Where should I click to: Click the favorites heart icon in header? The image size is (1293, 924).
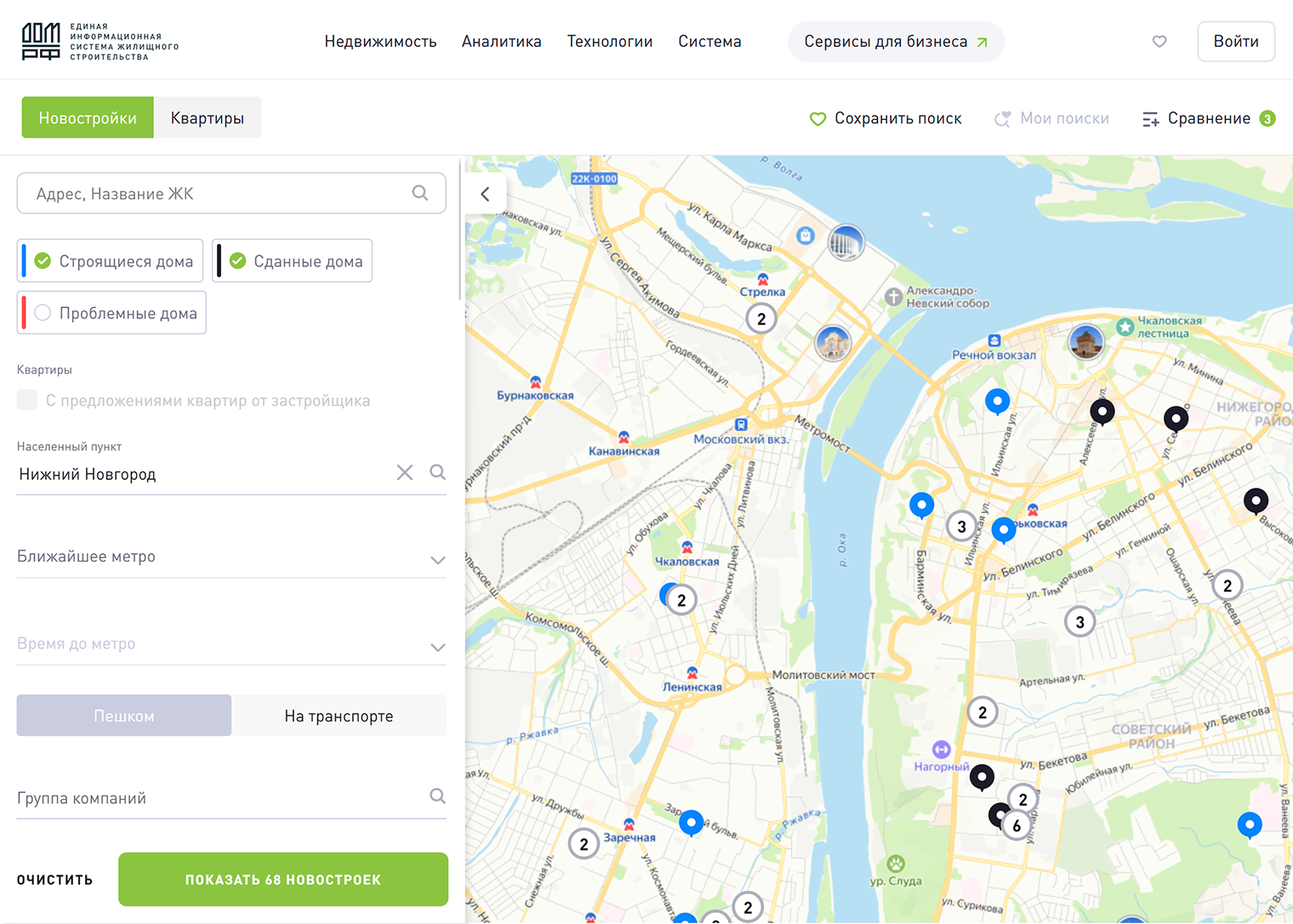point(1159,42)
